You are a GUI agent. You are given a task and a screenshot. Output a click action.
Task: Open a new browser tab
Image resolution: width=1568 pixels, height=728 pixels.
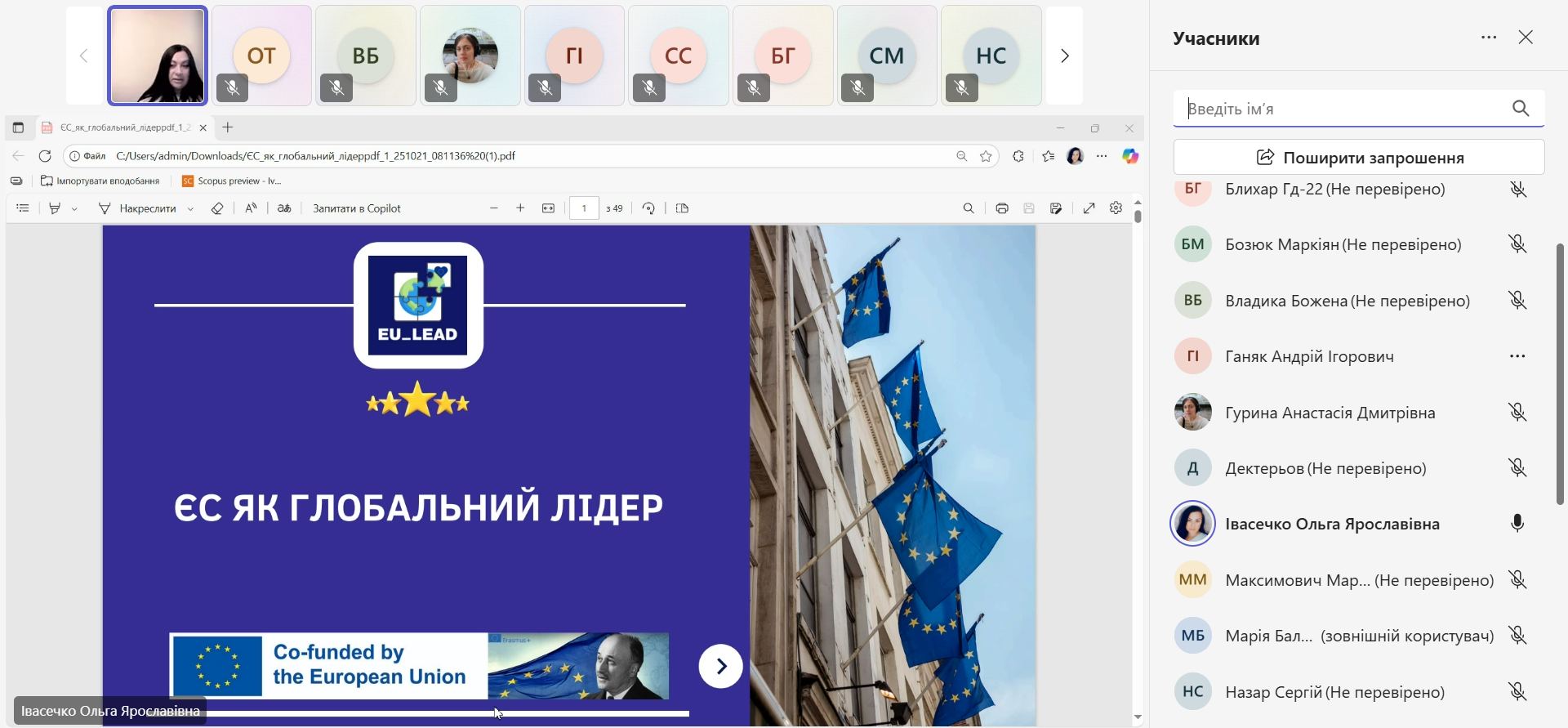pyautogui.click(x=228, y=127)
